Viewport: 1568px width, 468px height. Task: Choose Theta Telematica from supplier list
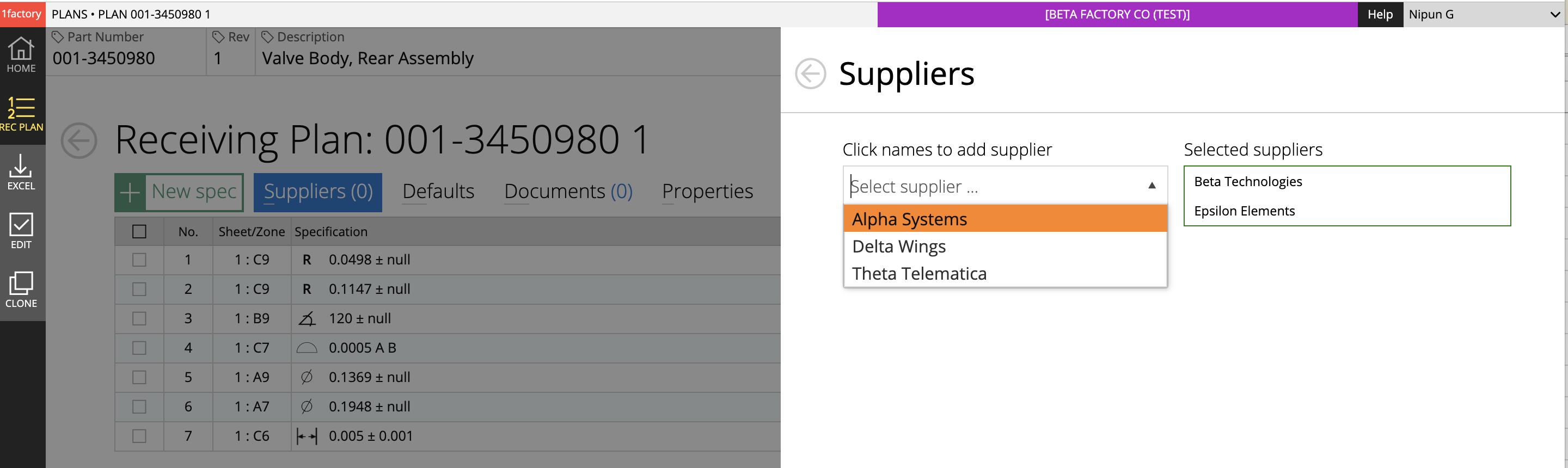click(919, 274)
